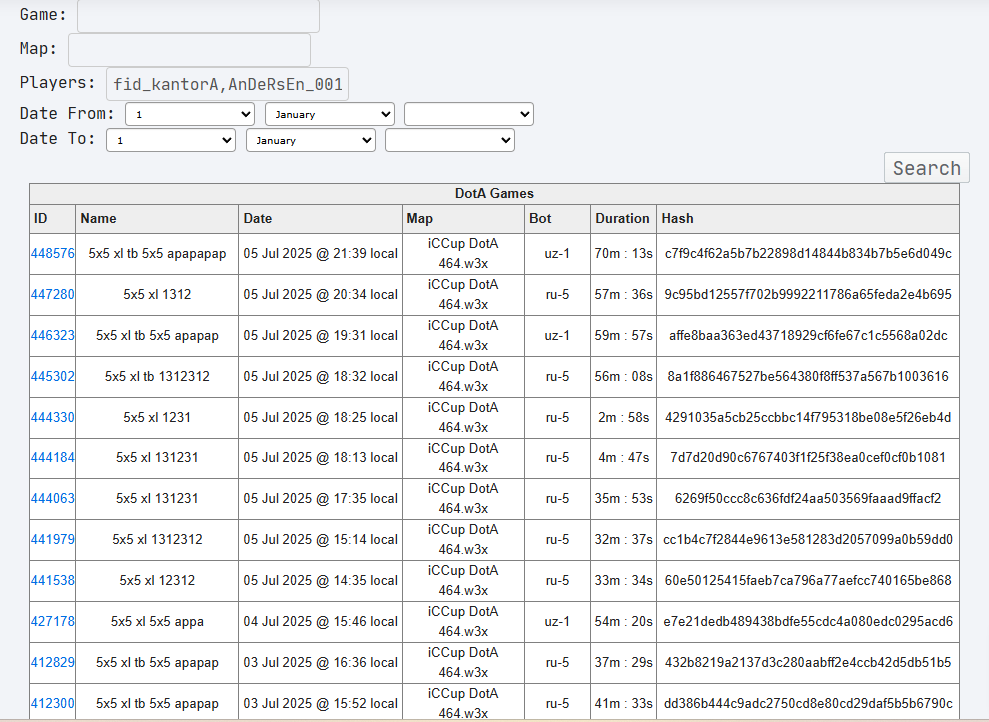This screenshot has width=989, height=722.
Task: Click game name '5x5 xl 5x5 appa'
Action: click(157, 621)
